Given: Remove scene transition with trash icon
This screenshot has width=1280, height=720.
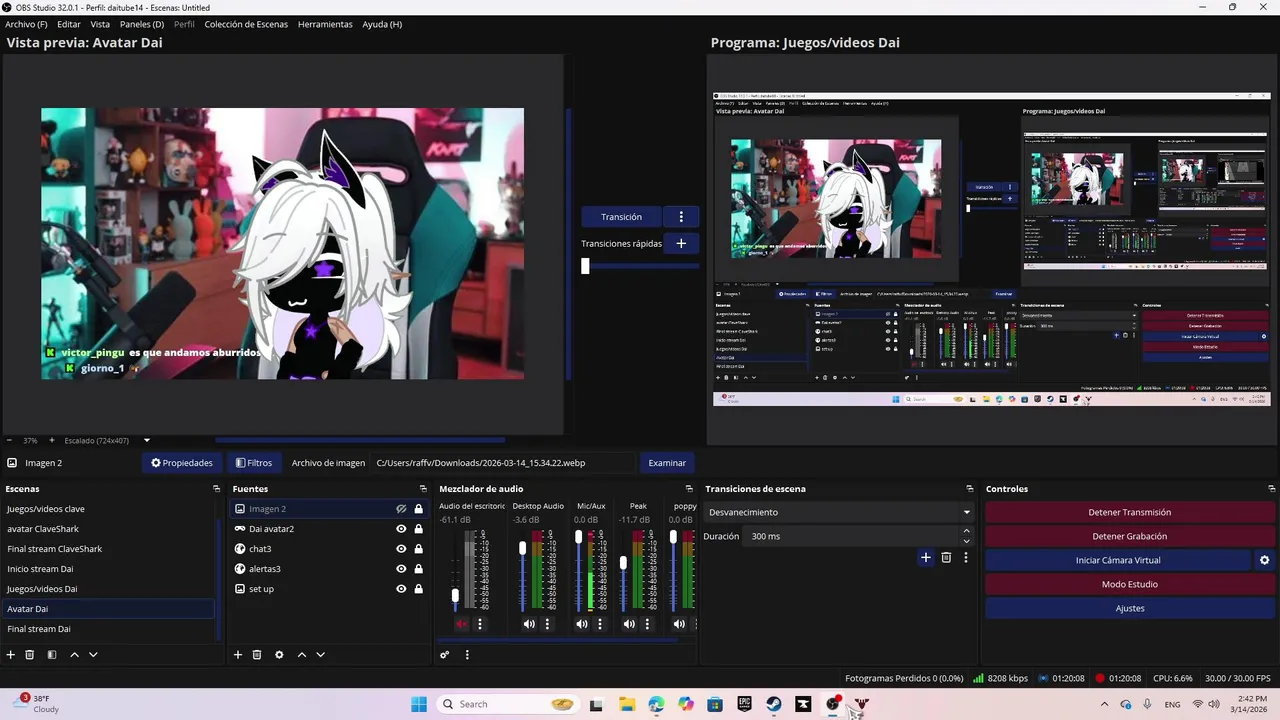Looking at the screenshot, I should 946,558.
